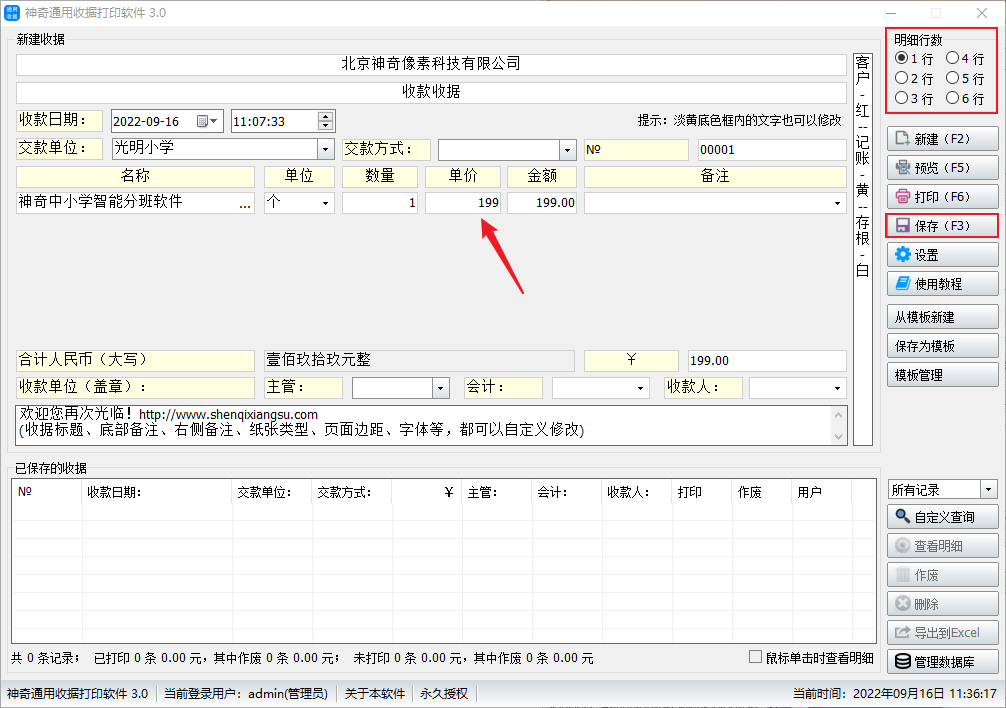This screenshot has height=708, width=1006.
Task: Click 关于本软件 in the status bar
Action: pos(375,694)
